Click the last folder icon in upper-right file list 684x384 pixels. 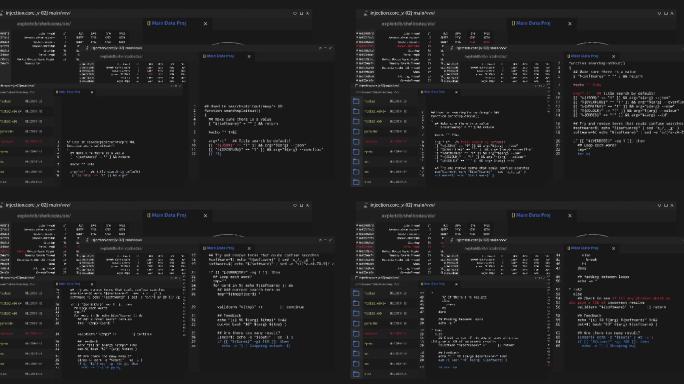coord(356,182)
